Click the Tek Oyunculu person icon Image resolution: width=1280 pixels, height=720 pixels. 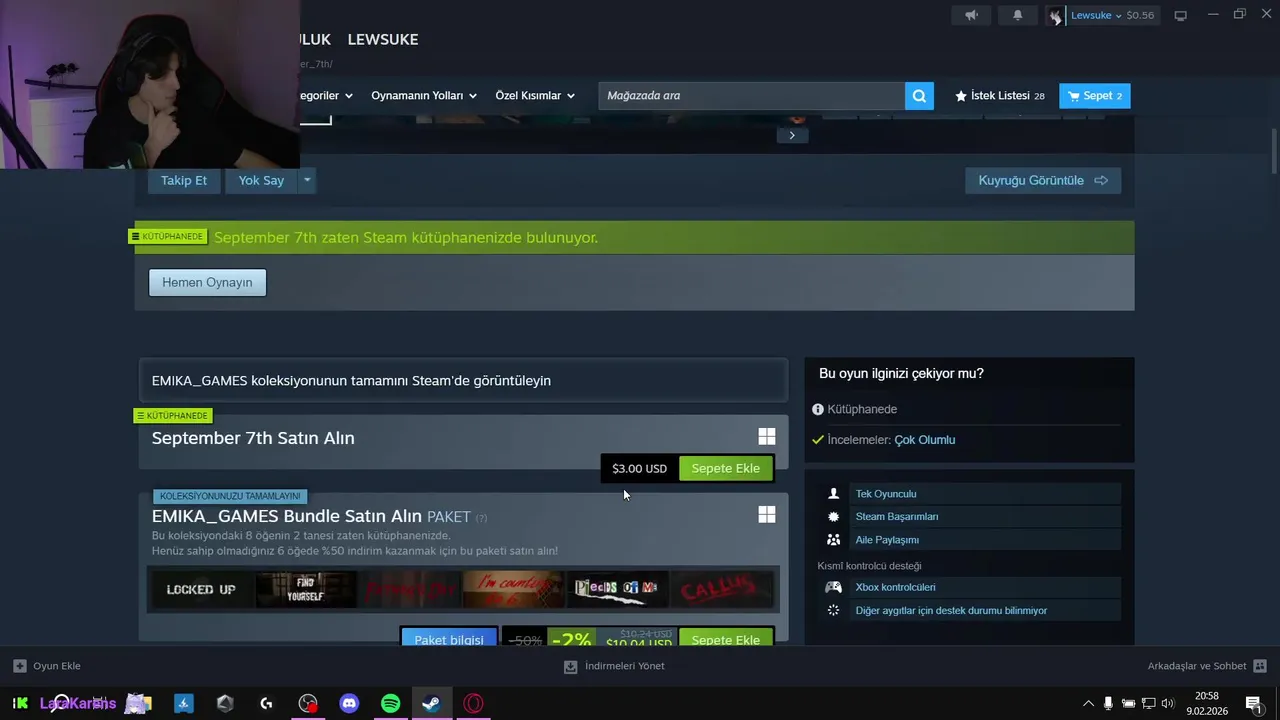coord(833,494)
